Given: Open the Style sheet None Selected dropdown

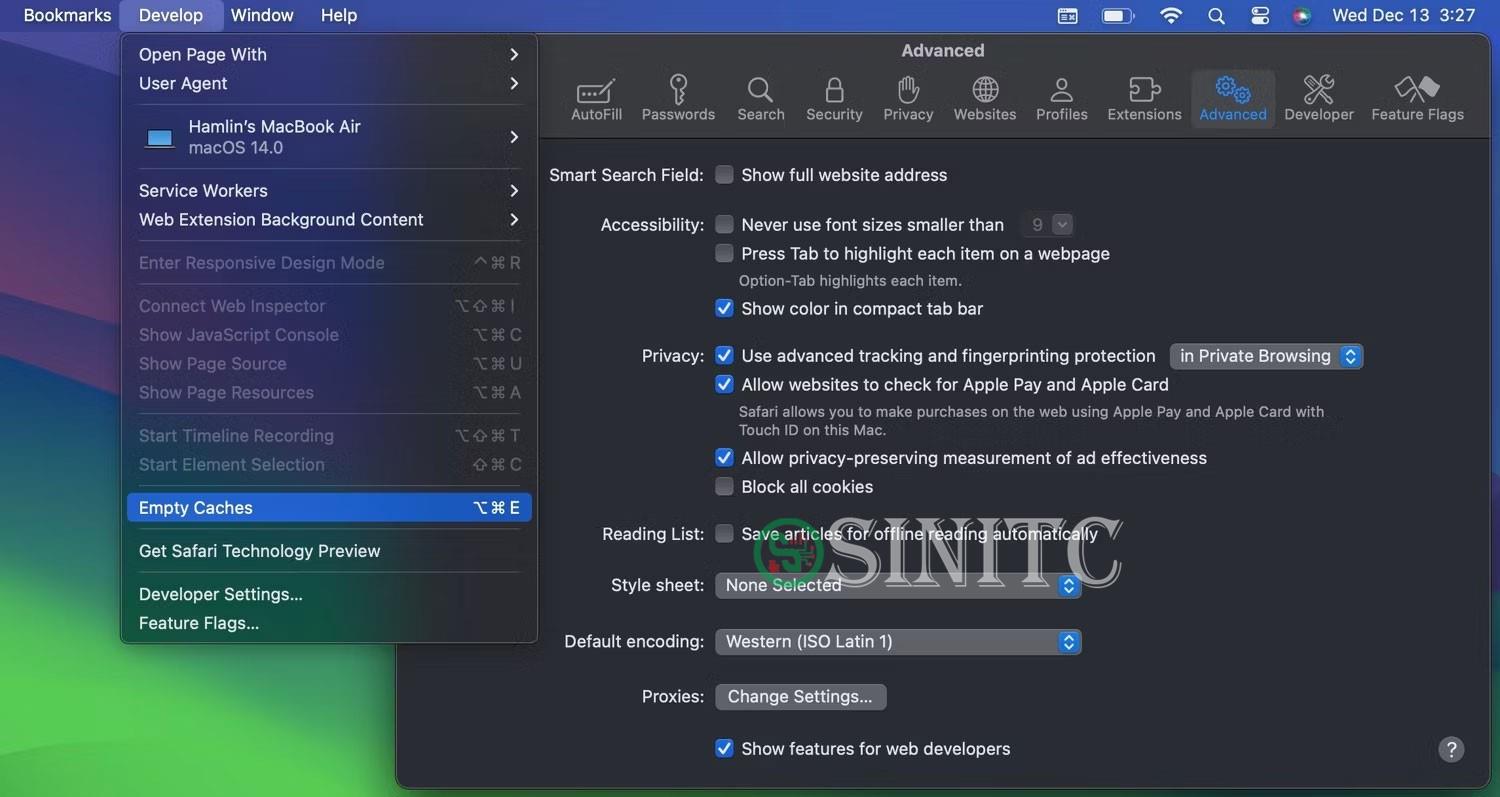Looking at the screenshot, I should coord(898,585).
